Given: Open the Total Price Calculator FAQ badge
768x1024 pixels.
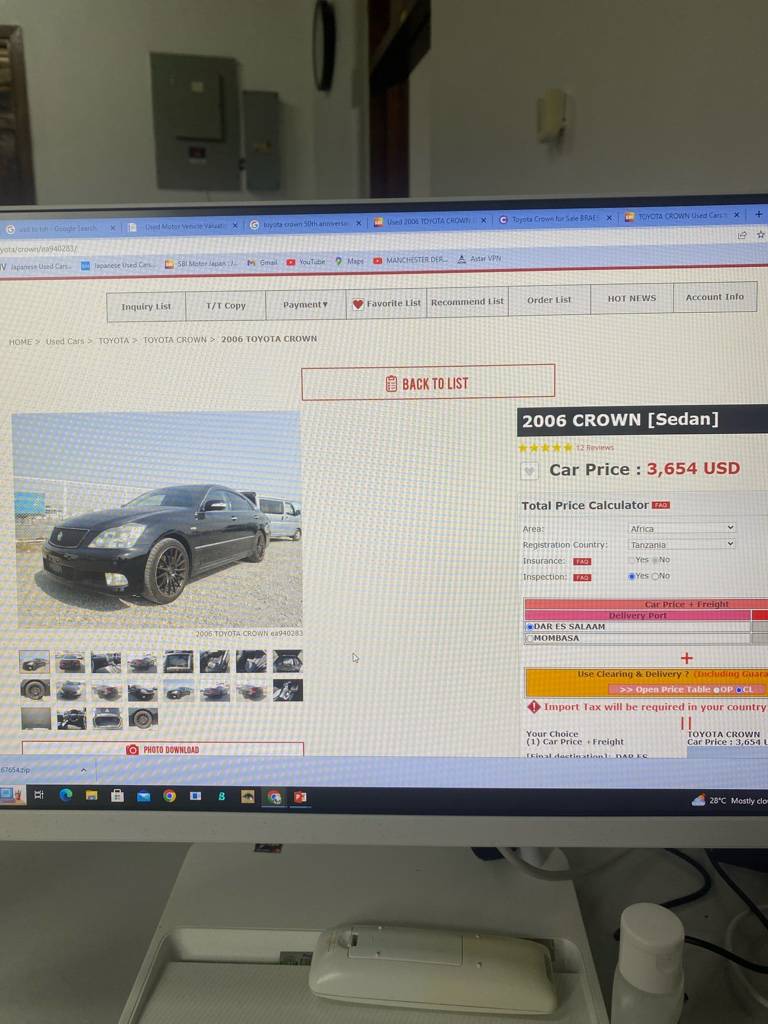Looking at the screenshot, I should (661, 505).
